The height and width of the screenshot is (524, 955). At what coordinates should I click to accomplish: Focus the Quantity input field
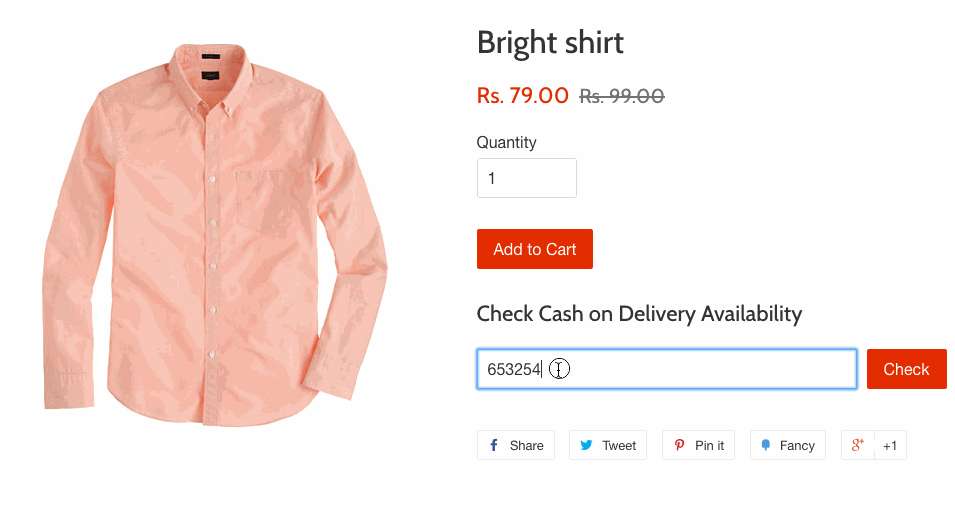click(527, 178)
